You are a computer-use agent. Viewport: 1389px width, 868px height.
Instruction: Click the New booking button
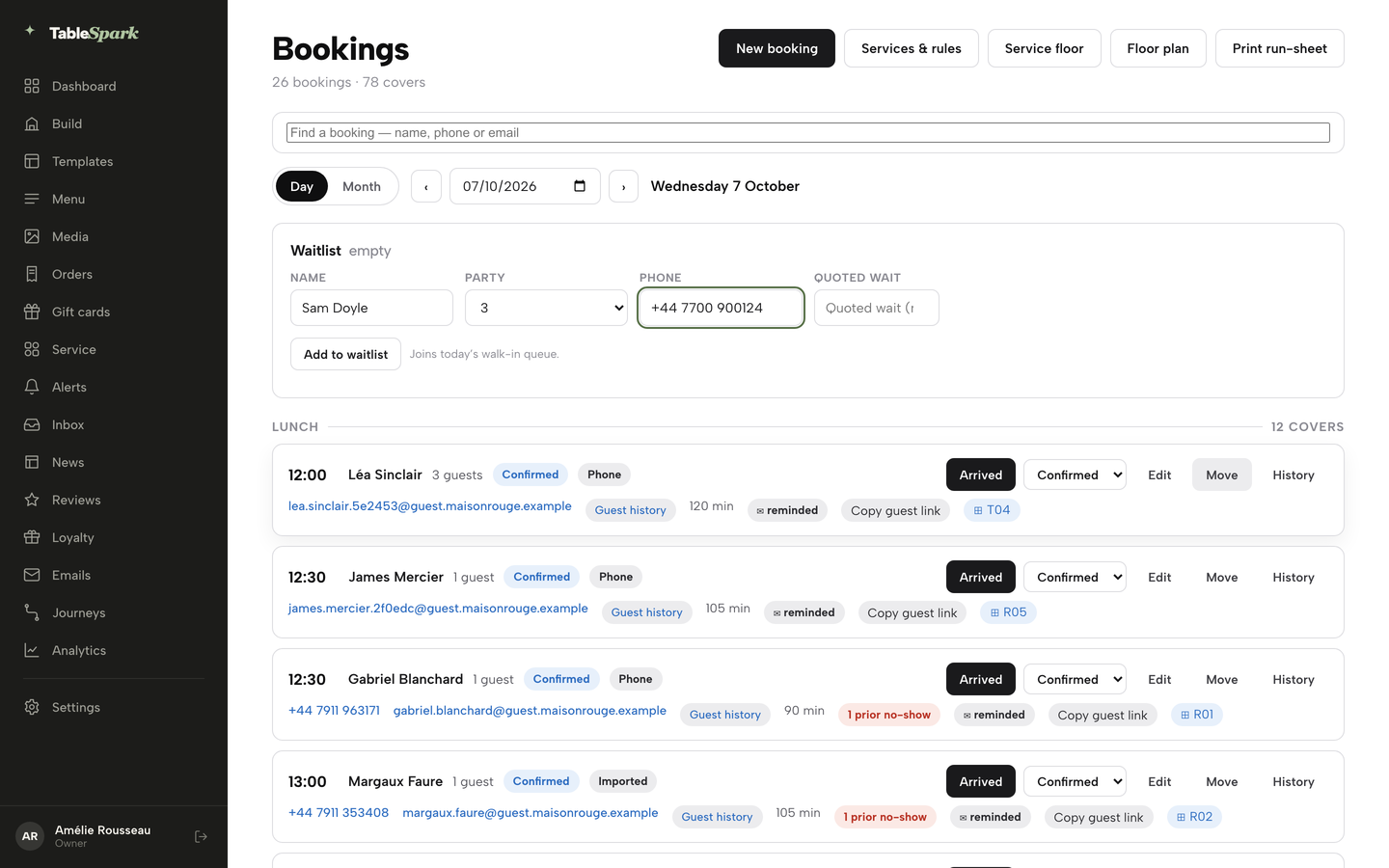click(x=776, y=48)
